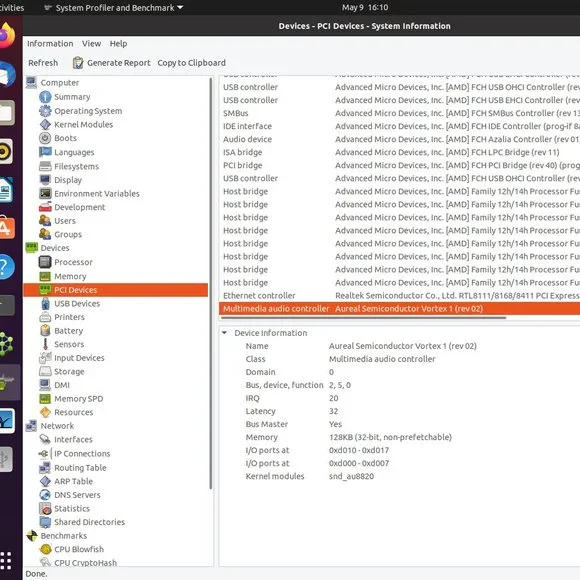The width and height of the screenshot is (580, 580).
Task: Select the Operating System gear icon
Action: [x=45, y=111]
